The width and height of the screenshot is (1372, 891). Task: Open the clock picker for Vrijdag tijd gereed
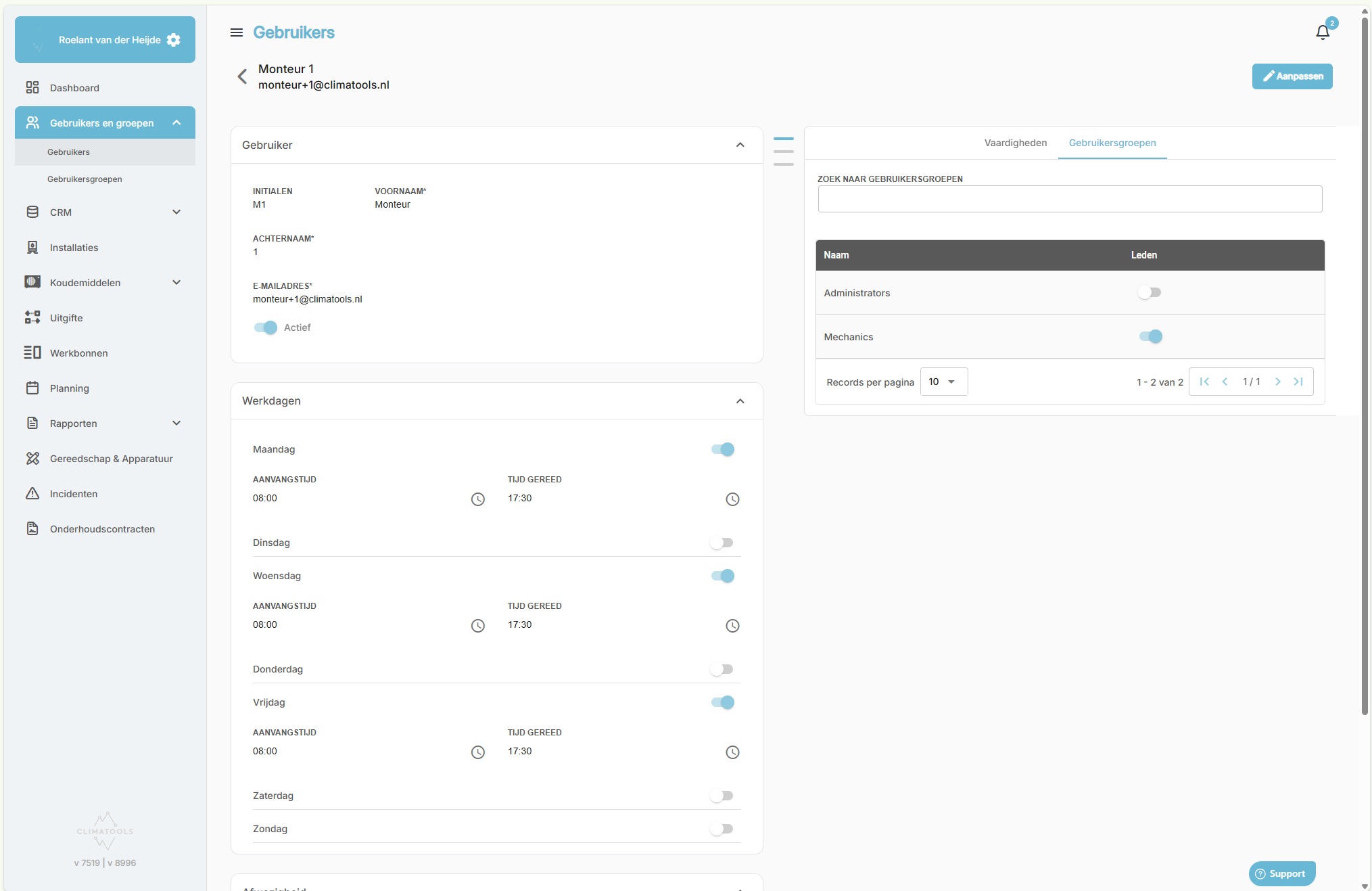tap(732, 752)
